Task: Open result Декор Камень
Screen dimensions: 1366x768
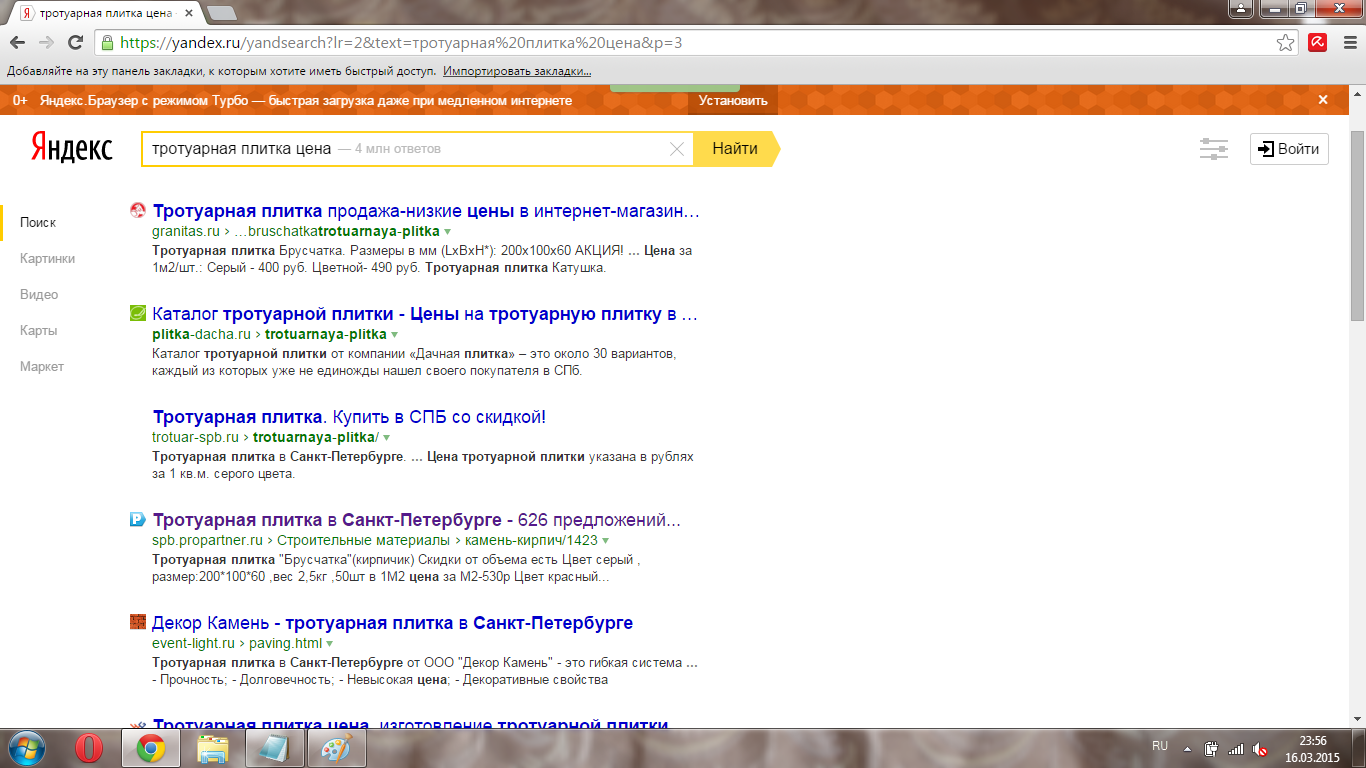Action: (x=392, y=623)
